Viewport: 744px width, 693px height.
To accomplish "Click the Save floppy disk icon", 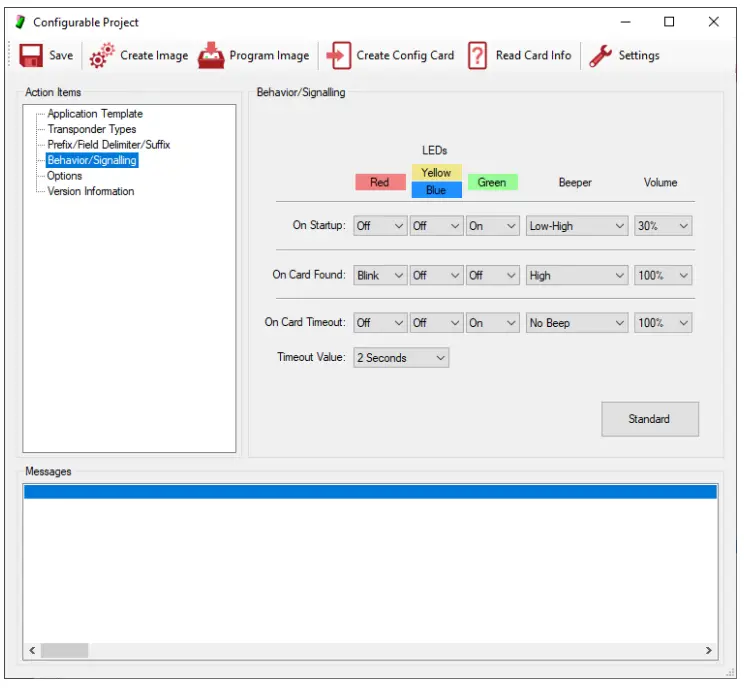I will pos(30,56).
